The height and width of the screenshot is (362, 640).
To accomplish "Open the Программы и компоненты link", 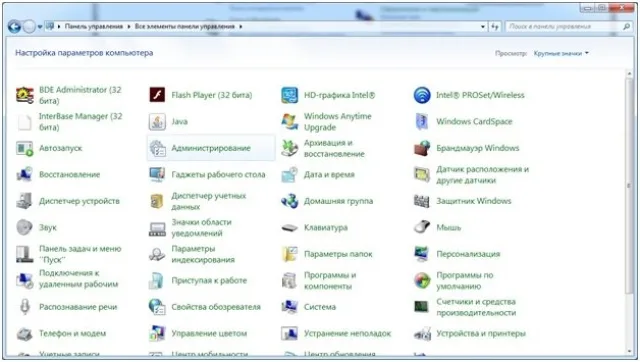I will point(330,280).
